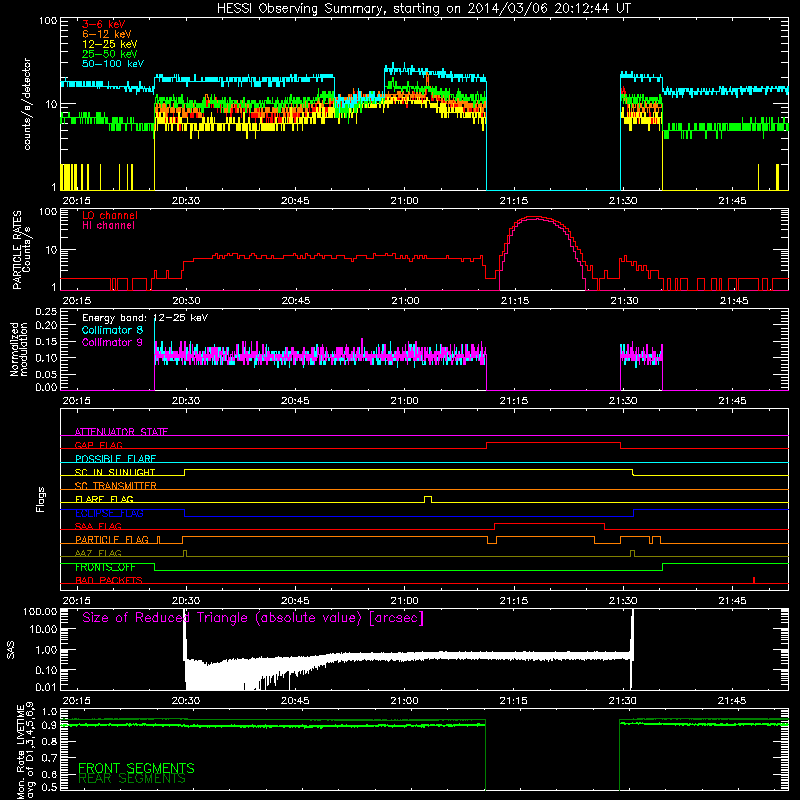
Task: Click the short pulse just right of the PARTICLE FLAG text
Action: coord(159,540)
